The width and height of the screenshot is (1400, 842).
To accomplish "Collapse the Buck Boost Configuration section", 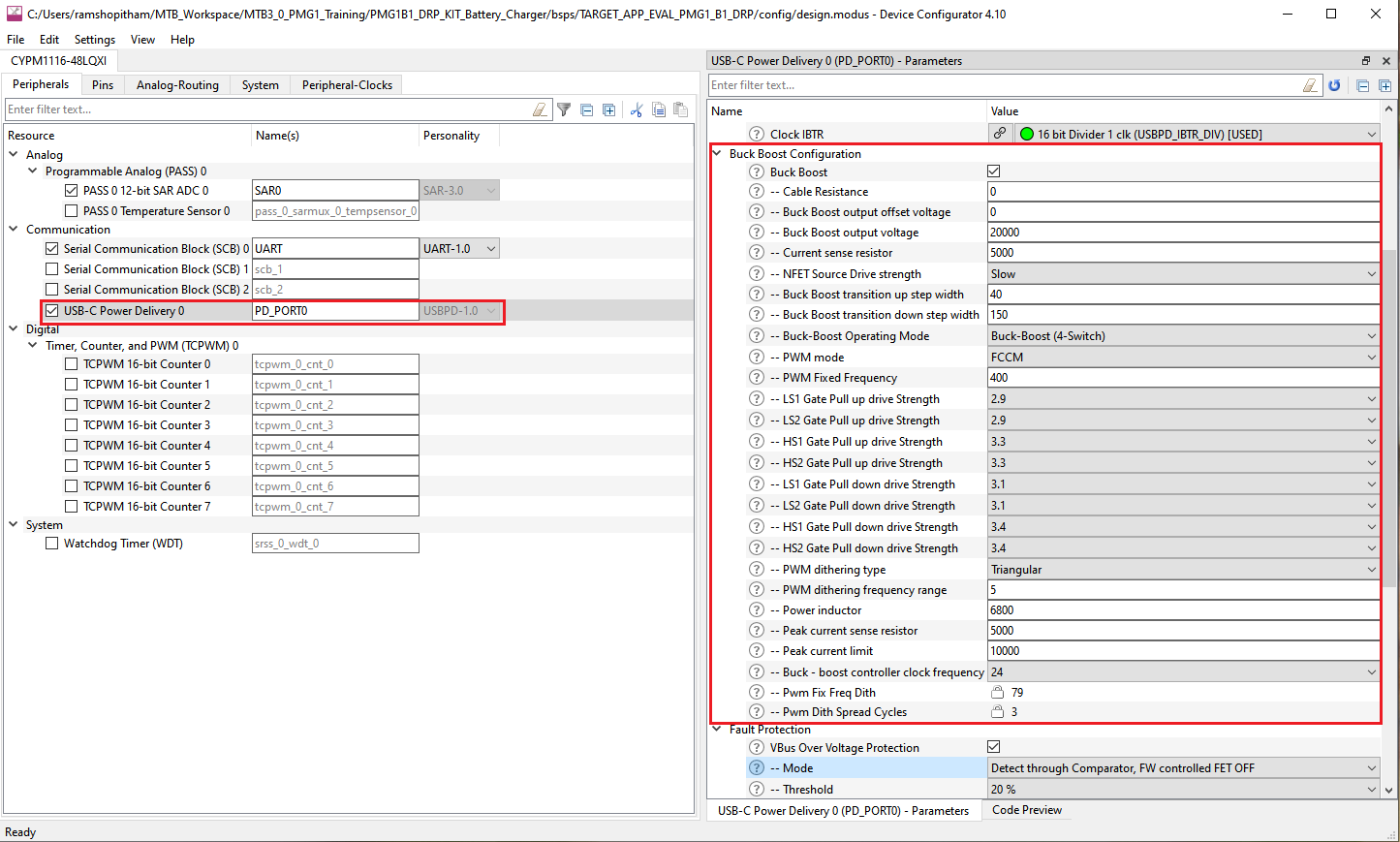I will point(717,153).
